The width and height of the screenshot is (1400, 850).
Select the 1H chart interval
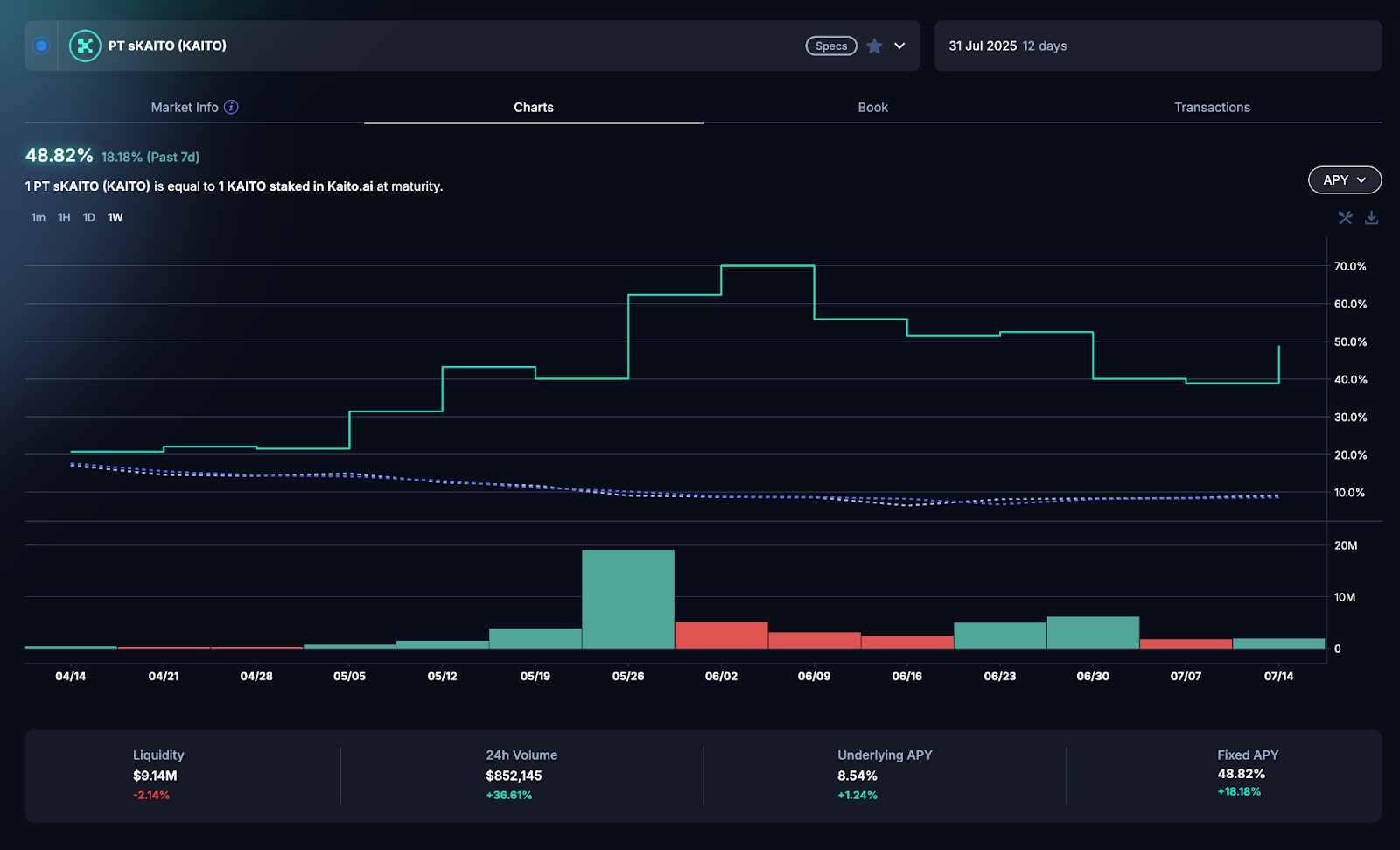pos(62,217)
